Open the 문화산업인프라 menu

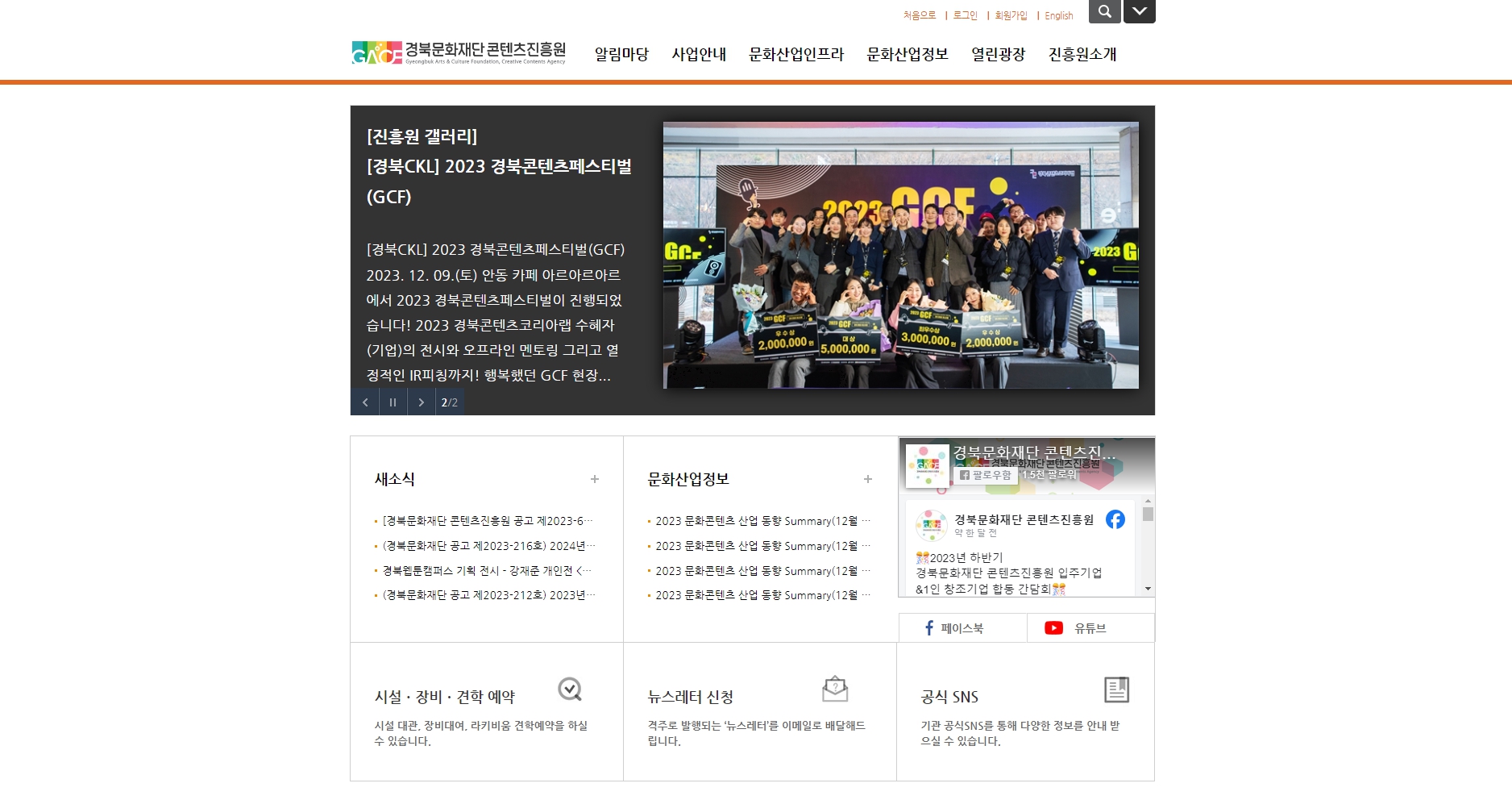pos(796,54)
